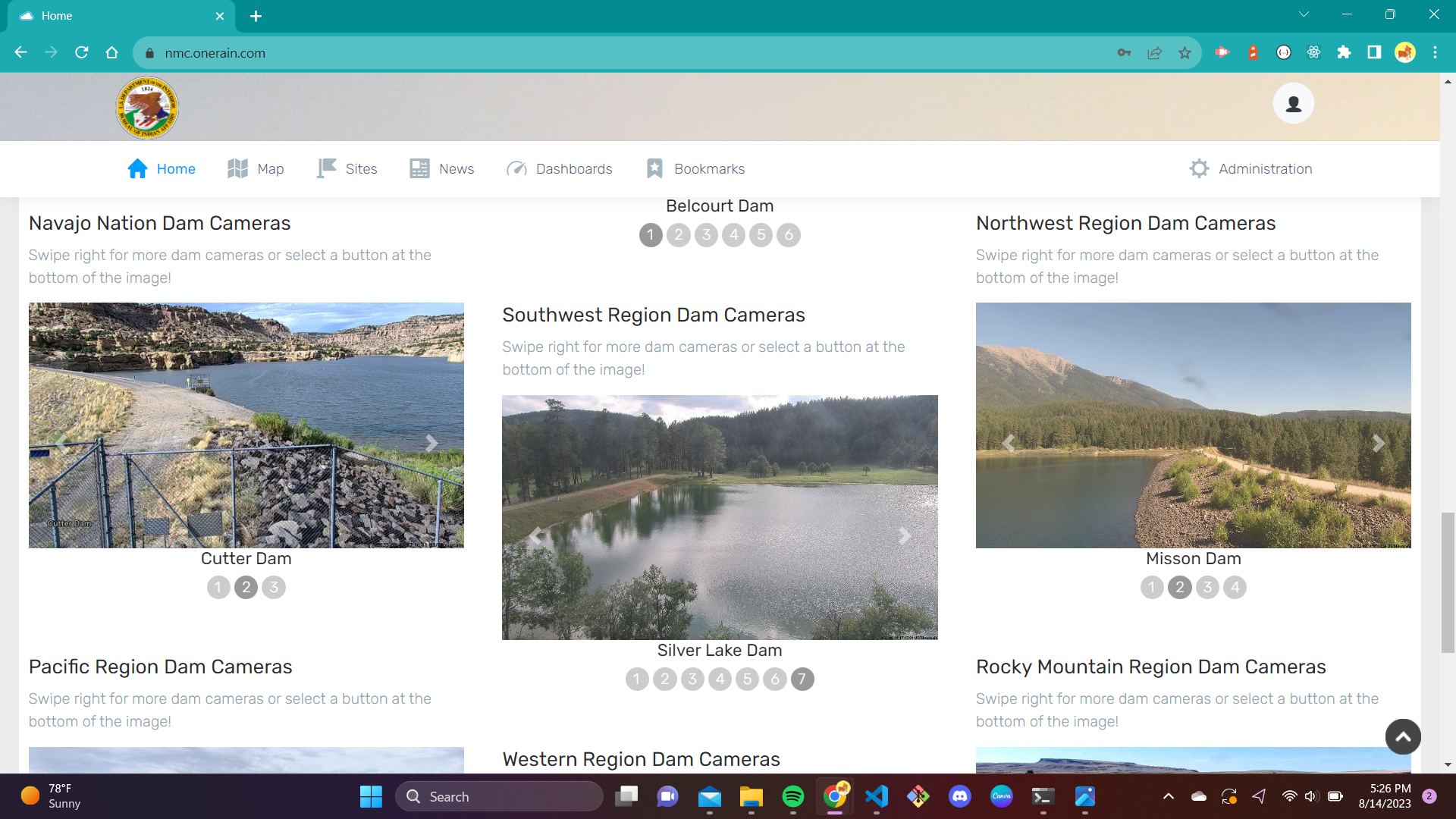Show next Navajo Nation dam camera
The width and height of the screenshot is (1456, 819).
click(431, 443)
